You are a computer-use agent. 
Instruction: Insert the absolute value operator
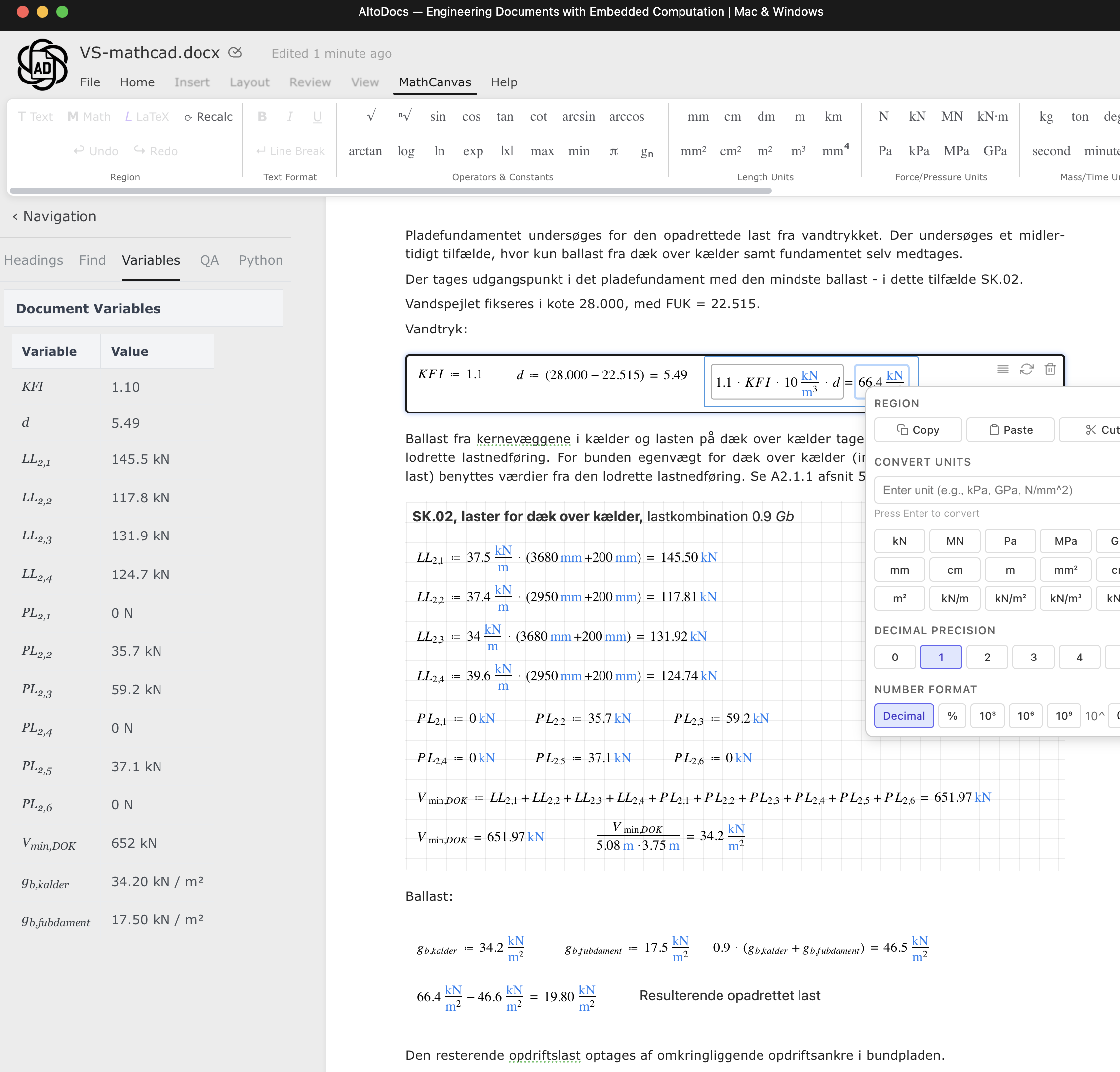click(x=507, y=151)
